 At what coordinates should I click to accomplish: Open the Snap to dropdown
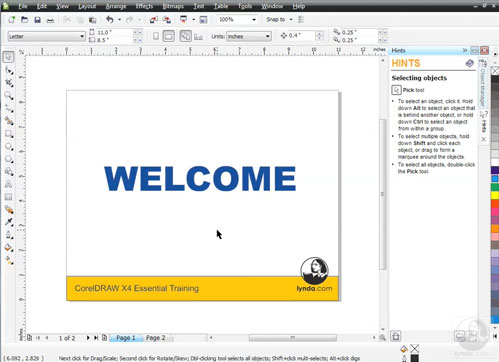click(x=291, y=20)
